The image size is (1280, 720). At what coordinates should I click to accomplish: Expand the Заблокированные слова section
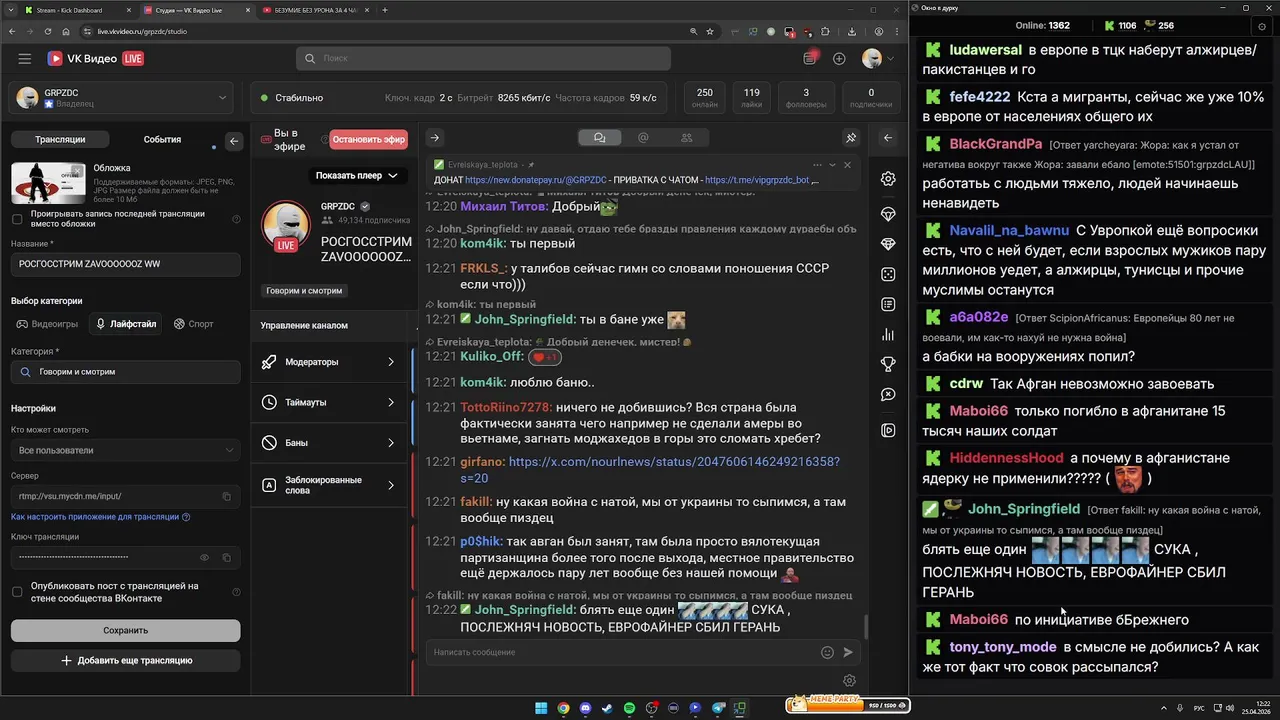(x=330, y=485)
